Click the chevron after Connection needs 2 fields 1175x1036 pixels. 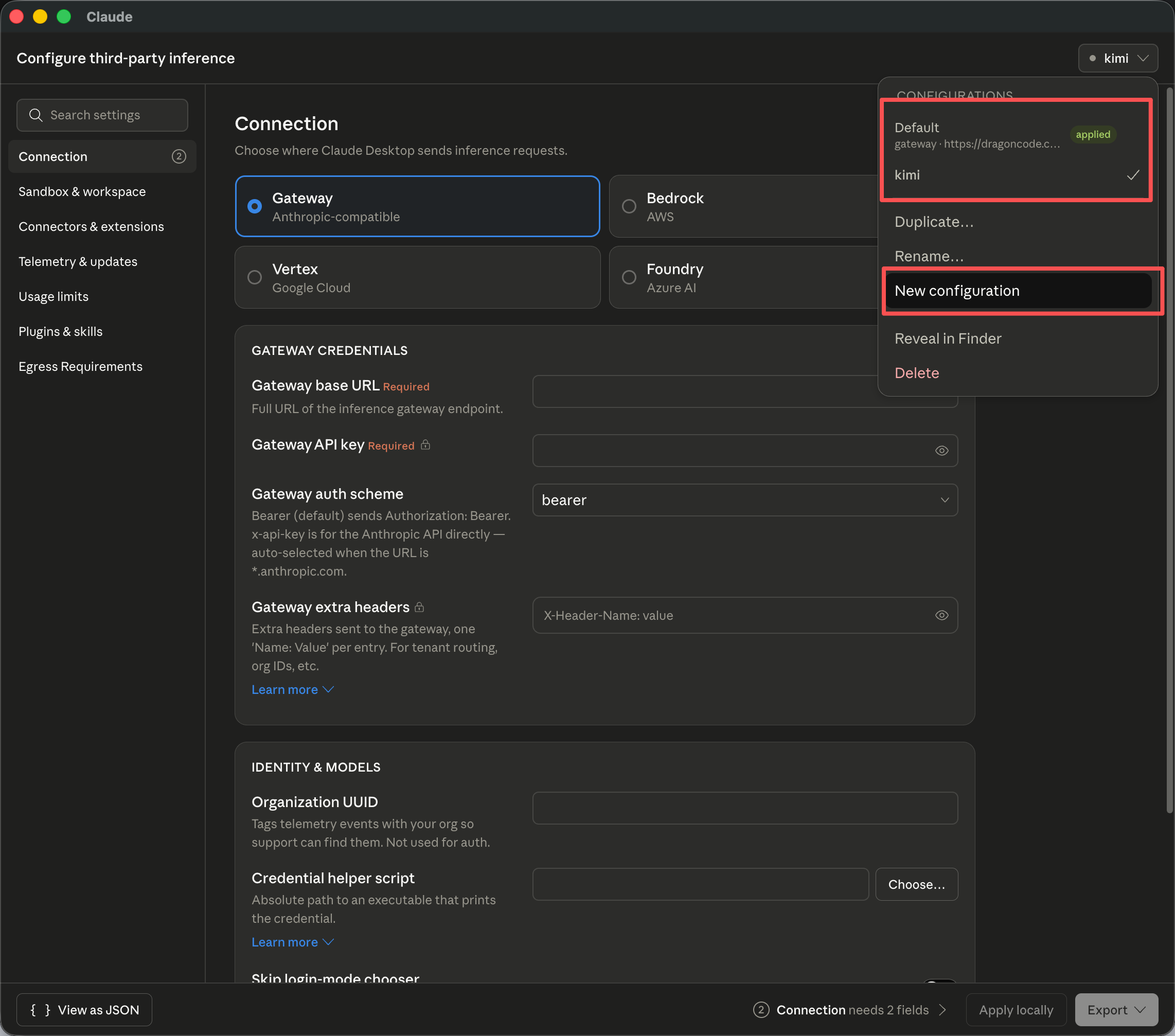942,1010
